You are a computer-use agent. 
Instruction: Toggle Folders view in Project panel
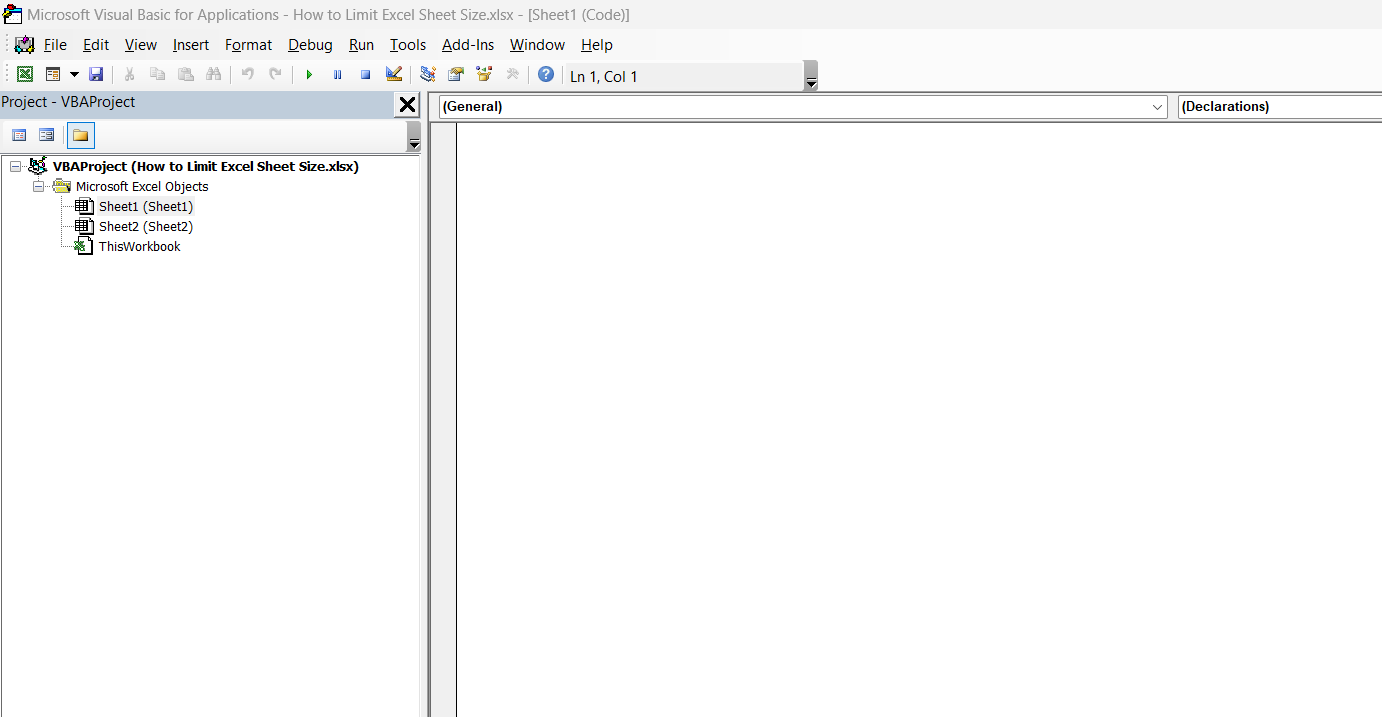pyautogui.click(x=81, y=135)
